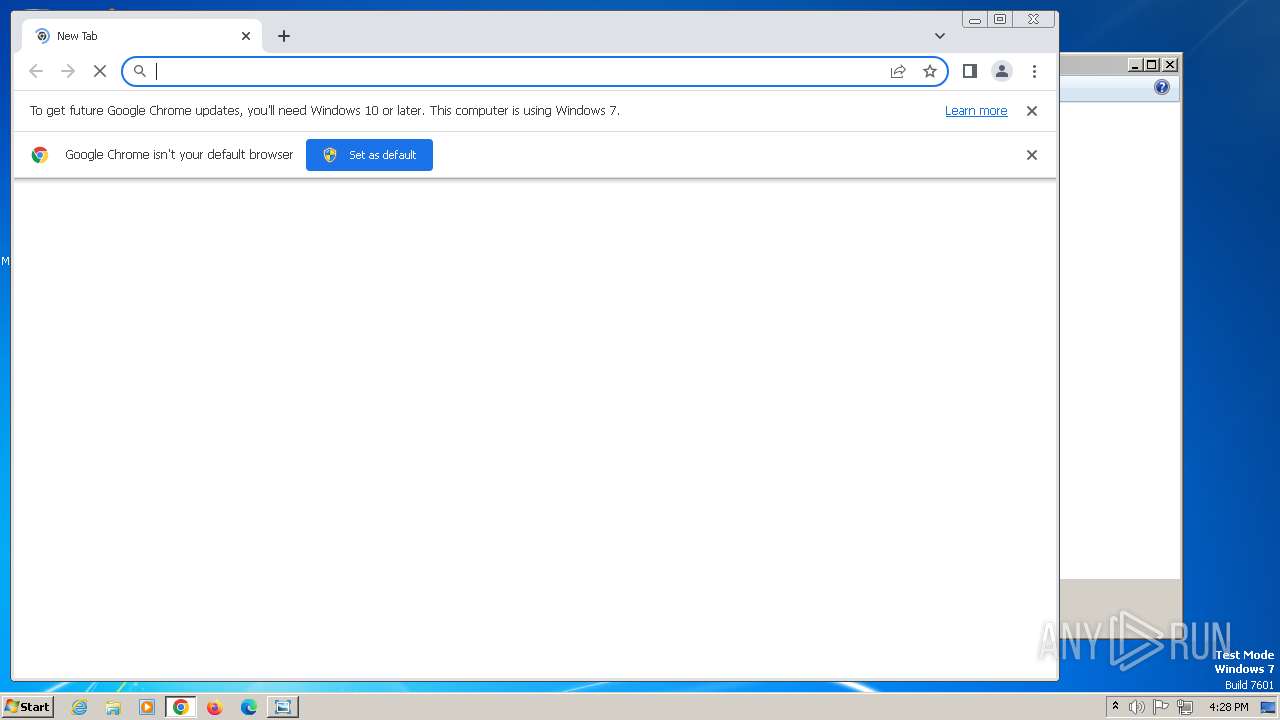The height and width of the screenshot is (720, 1280).
Task: Click the search magnifier icon in address bar
Action: [x=140, y=71]
